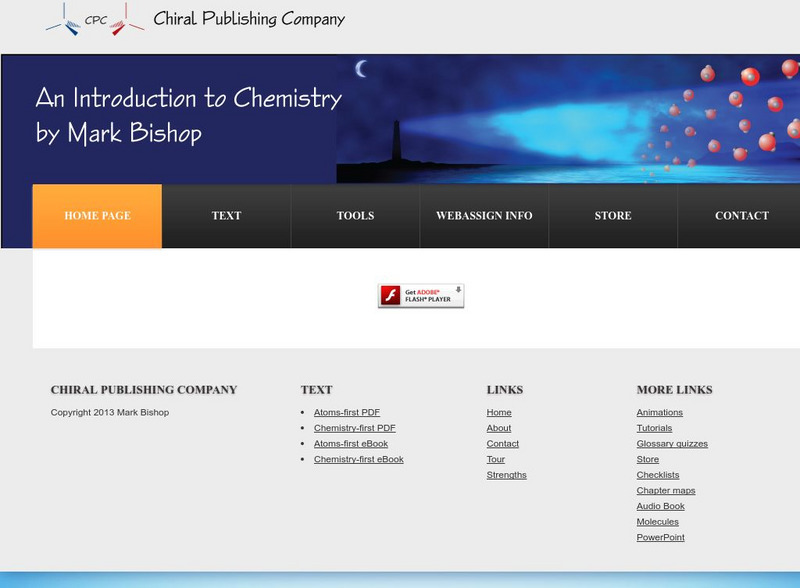Screen dimensions: 800x588
Task: Click the download arrow on the Flash Player badge
Action: pos(459,290)
